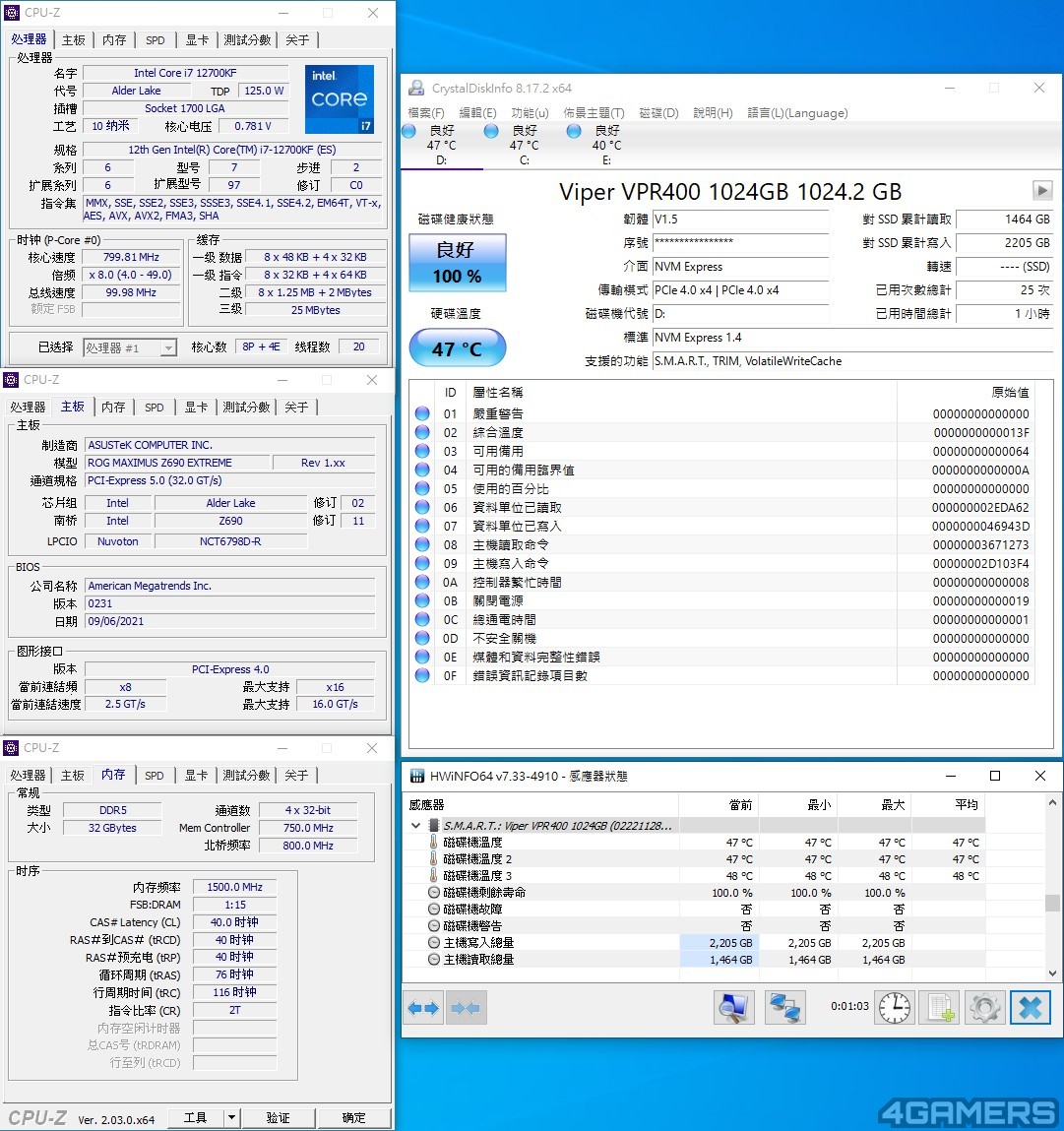Click status circle for attribute 0C 總通電時間

pos(422,619)
